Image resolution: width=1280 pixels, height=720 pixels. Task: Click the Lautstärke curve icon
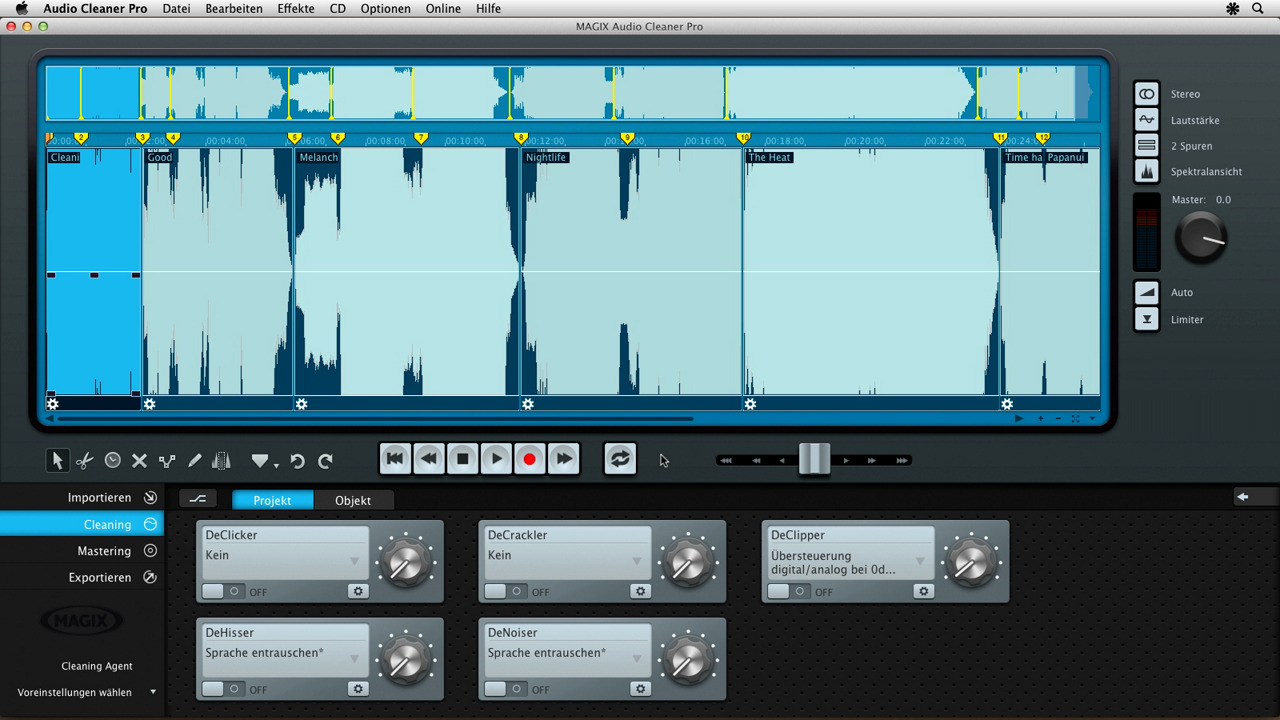pyautogui.click(x=1147, y=120)
